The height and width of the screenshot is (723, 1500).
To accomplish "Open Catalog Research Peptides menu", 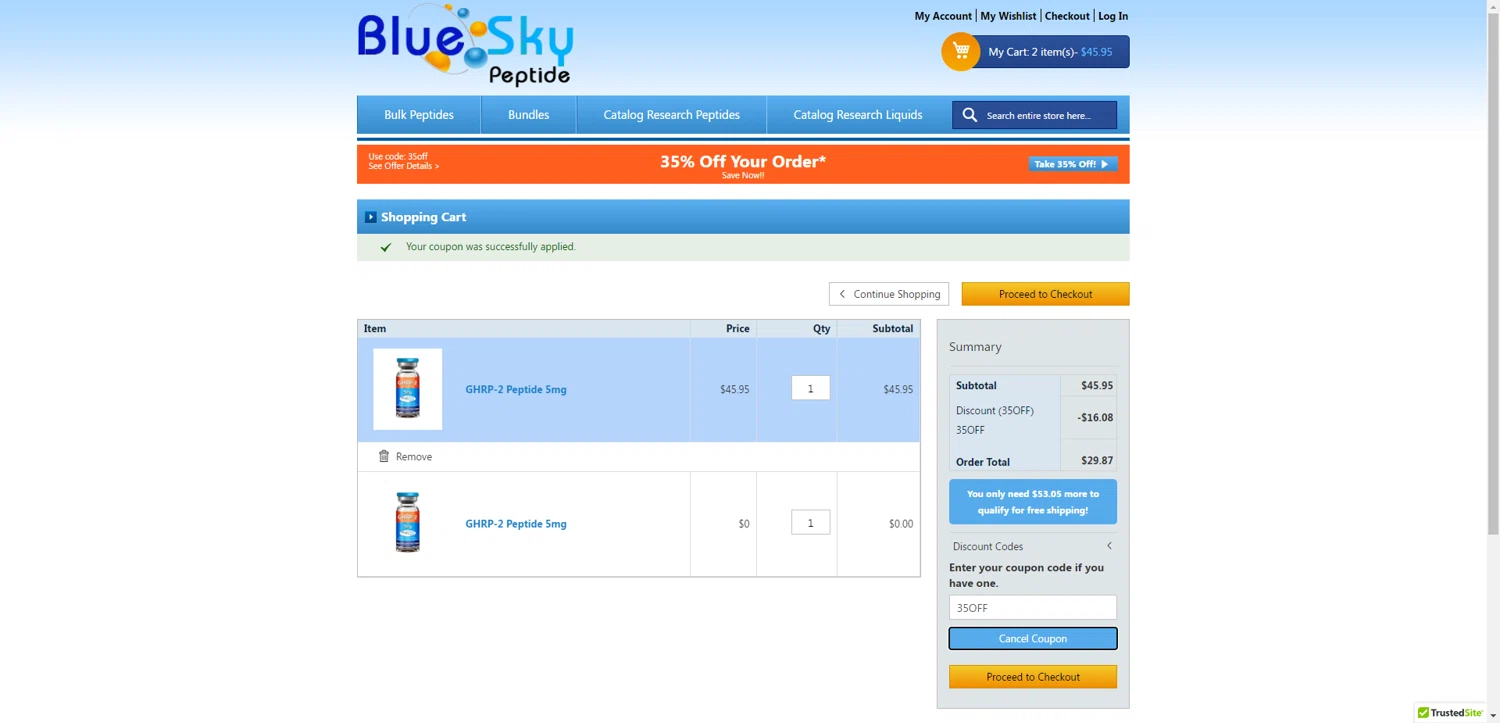I will click(x=671, y=115).
